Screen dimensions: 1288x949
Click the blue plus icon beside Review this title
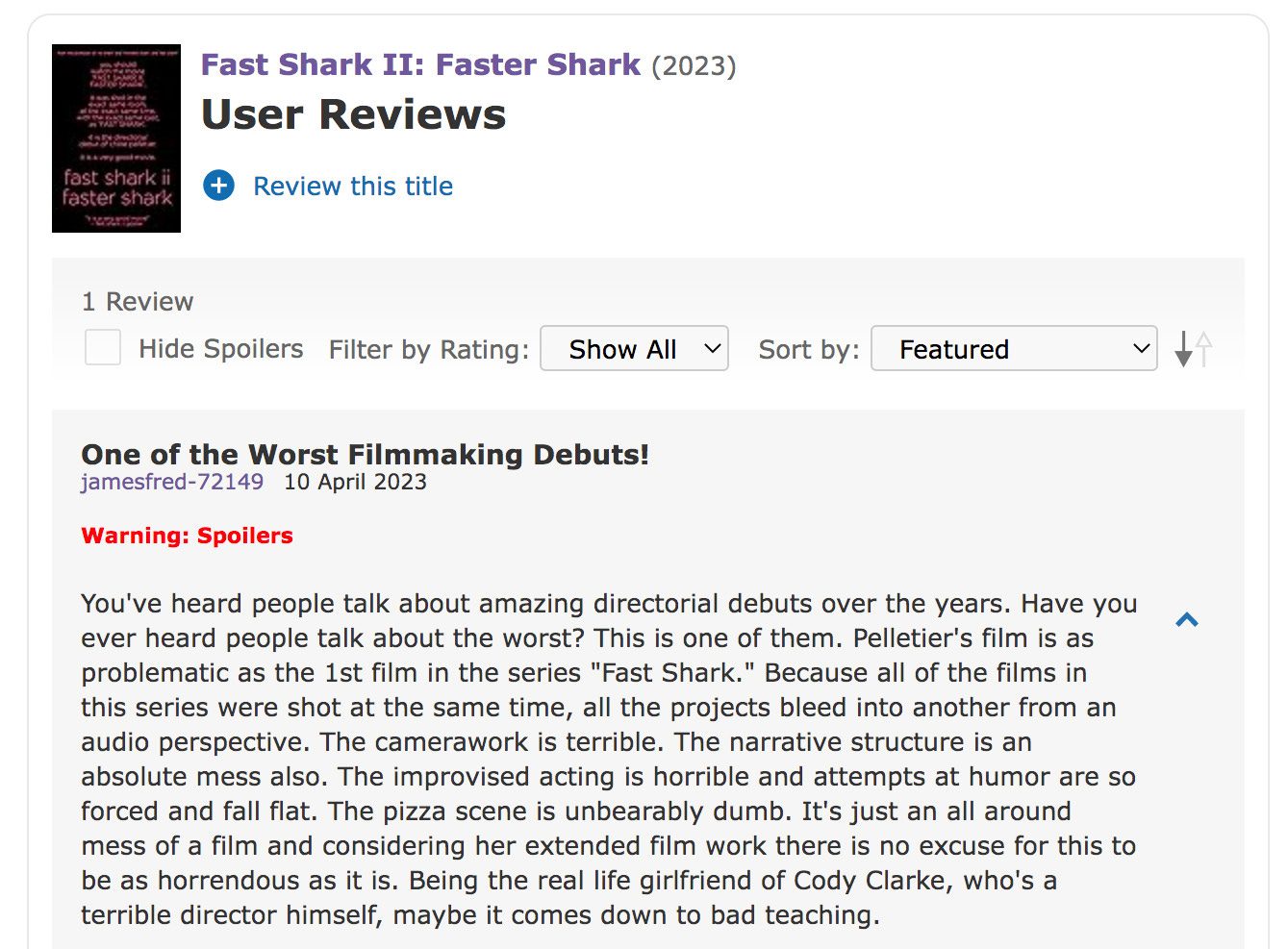[219, 186]
